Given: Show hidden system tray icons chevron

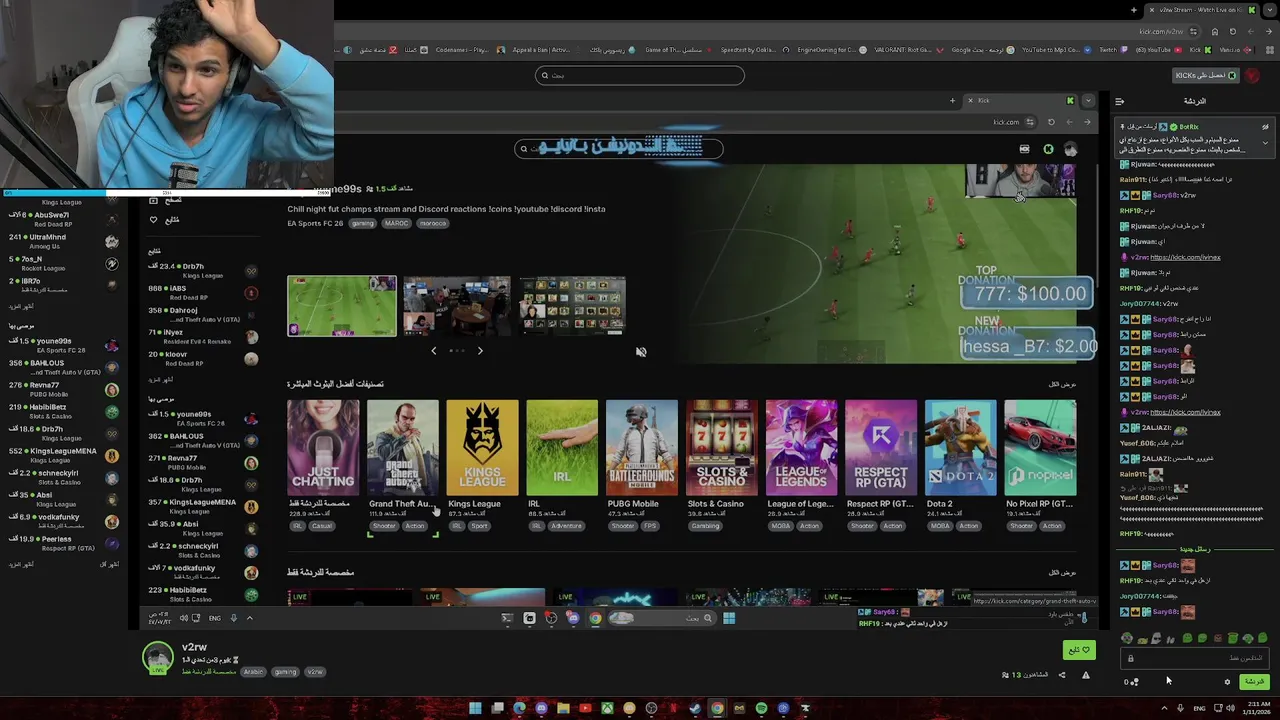Looking at the screenshot, I should [1163, 708].
